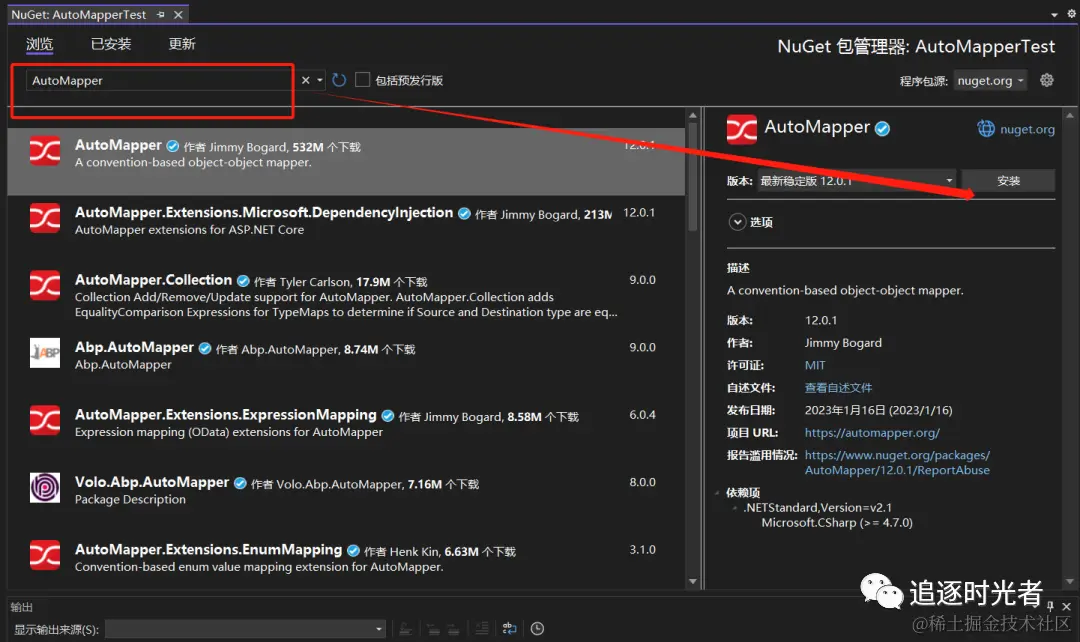Click the Volo.Abp.AutoMapper purple spiral icon

(45, 488)
